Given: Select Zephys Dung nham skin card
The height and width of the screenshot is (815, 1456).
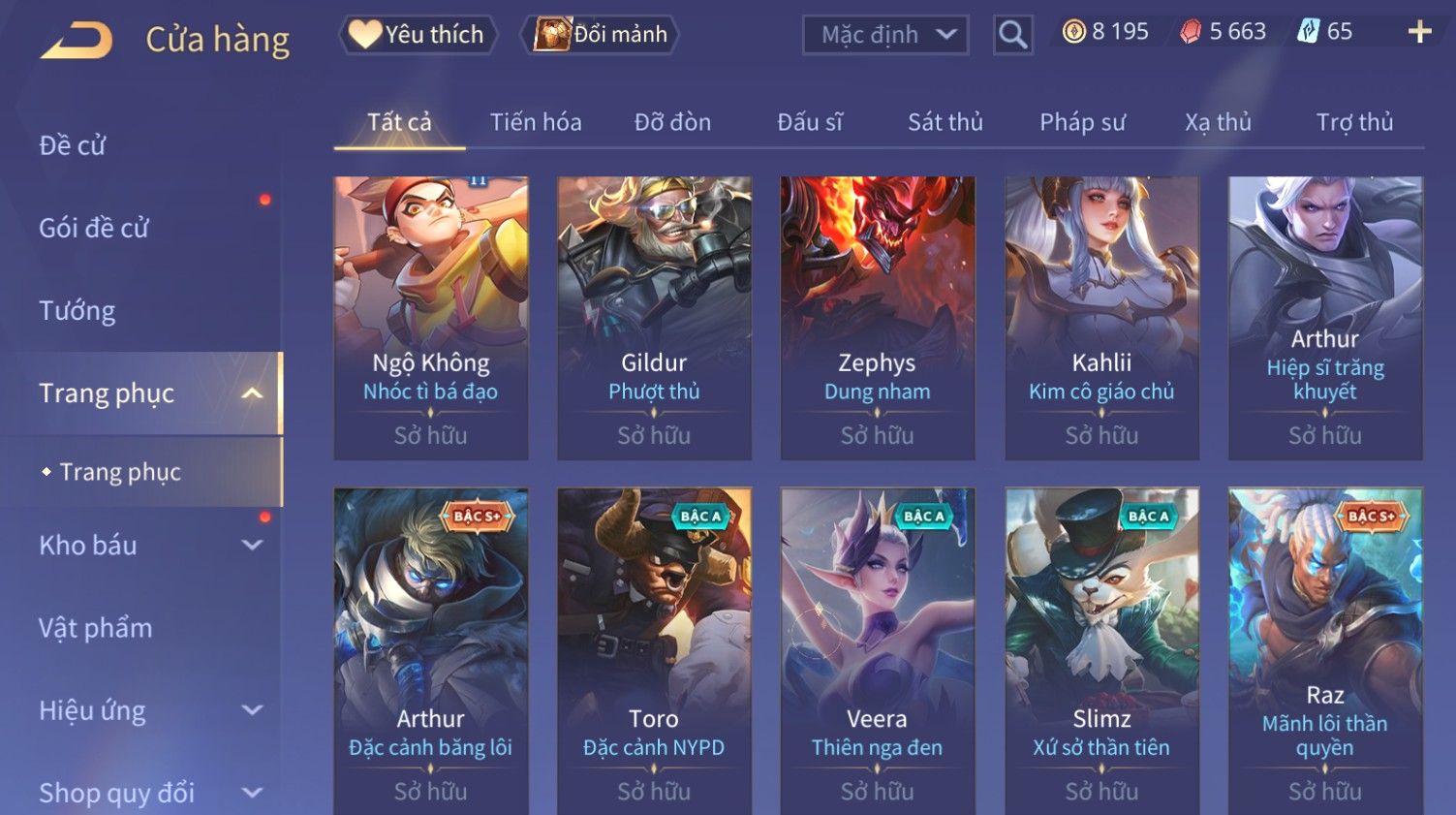Looking at the screenshot, I should coord(878,318).
